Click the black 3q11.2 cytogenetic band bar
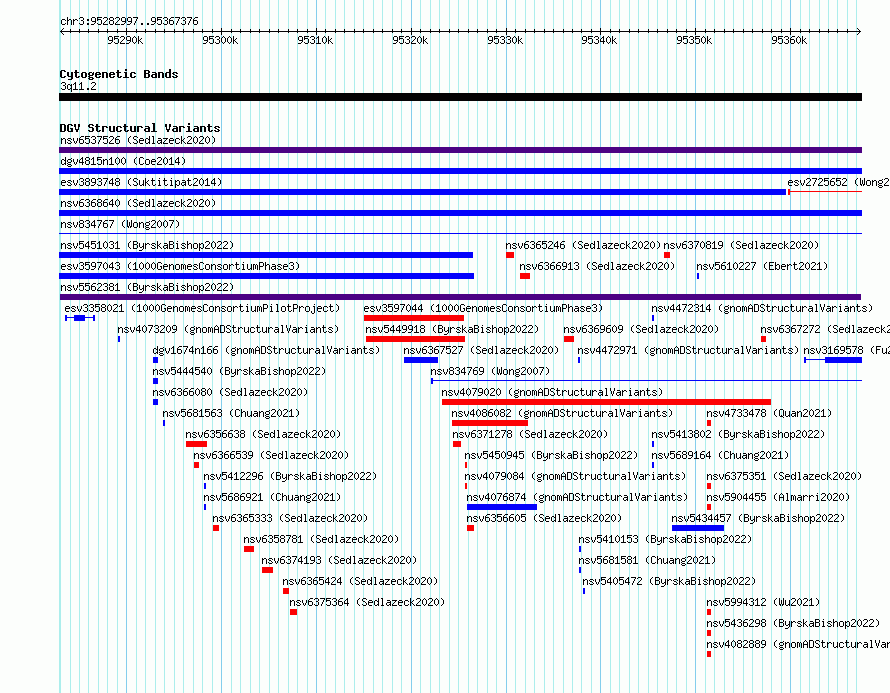 pos(460,97)
